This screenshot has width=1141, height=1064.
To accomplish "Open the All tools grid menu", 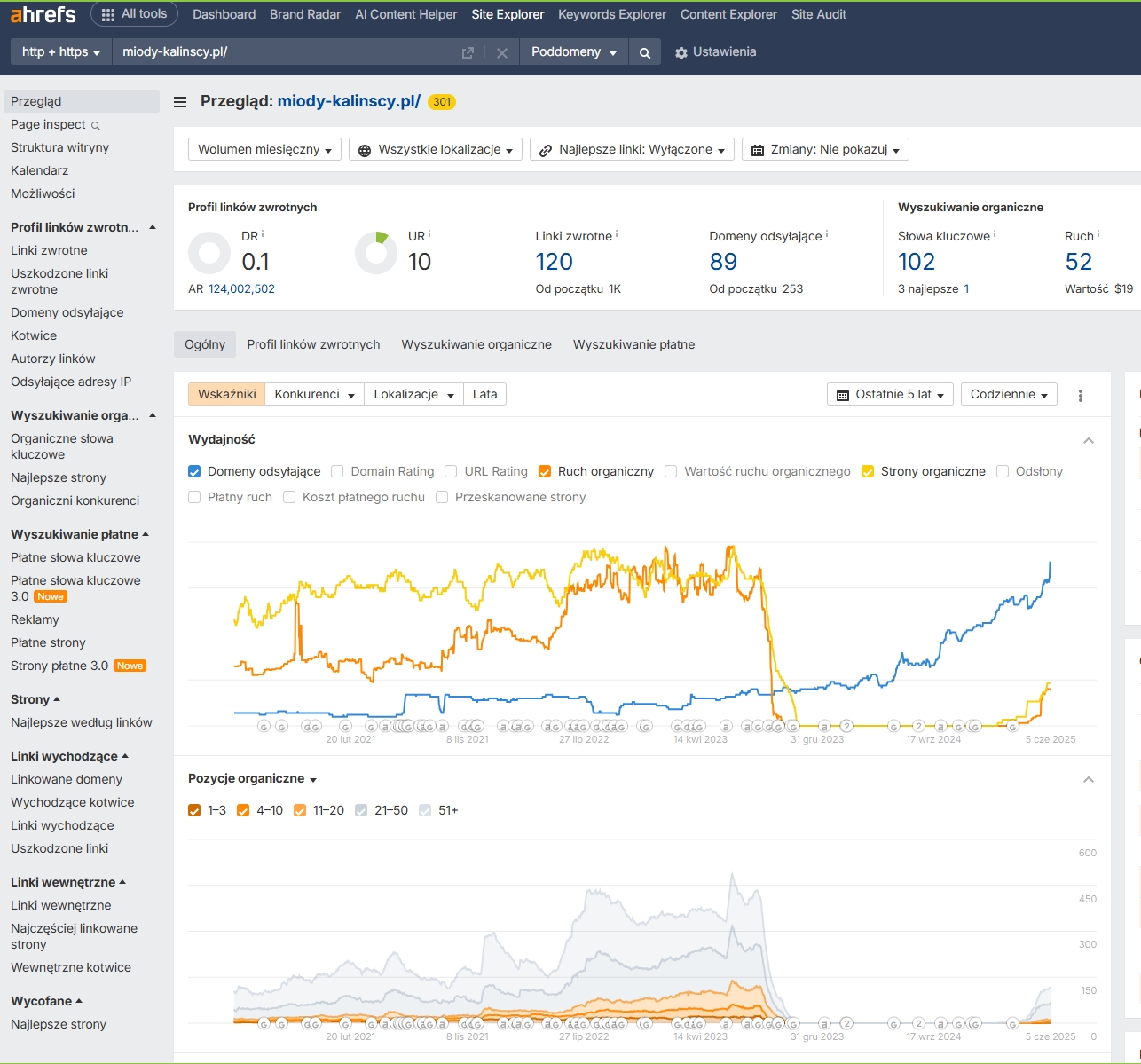I will pos(135,14).
